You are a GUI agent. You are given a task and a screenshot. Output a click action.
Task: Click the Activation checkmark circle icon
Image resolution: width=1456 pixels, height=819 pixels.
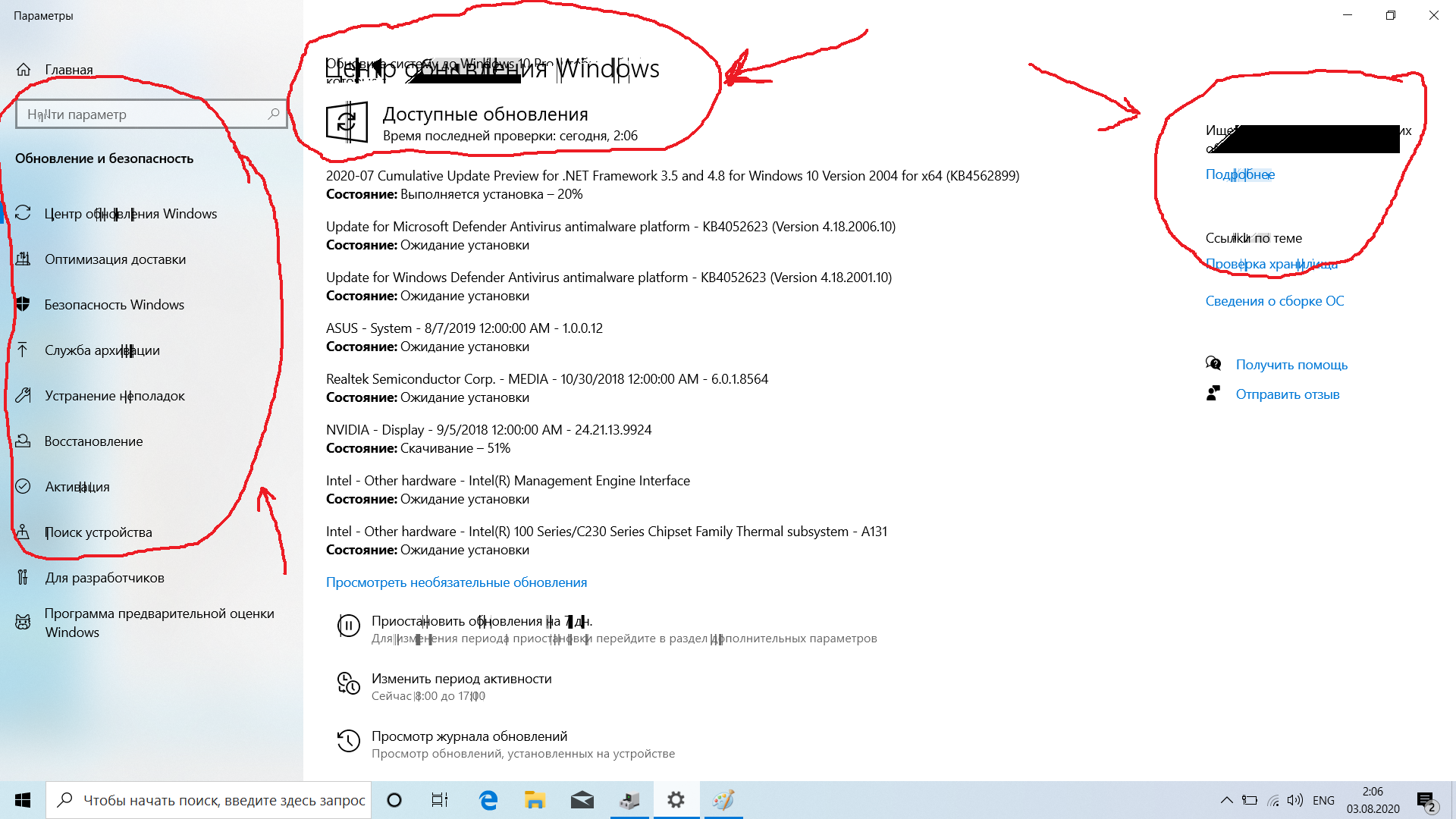click(x=24, y=486)
